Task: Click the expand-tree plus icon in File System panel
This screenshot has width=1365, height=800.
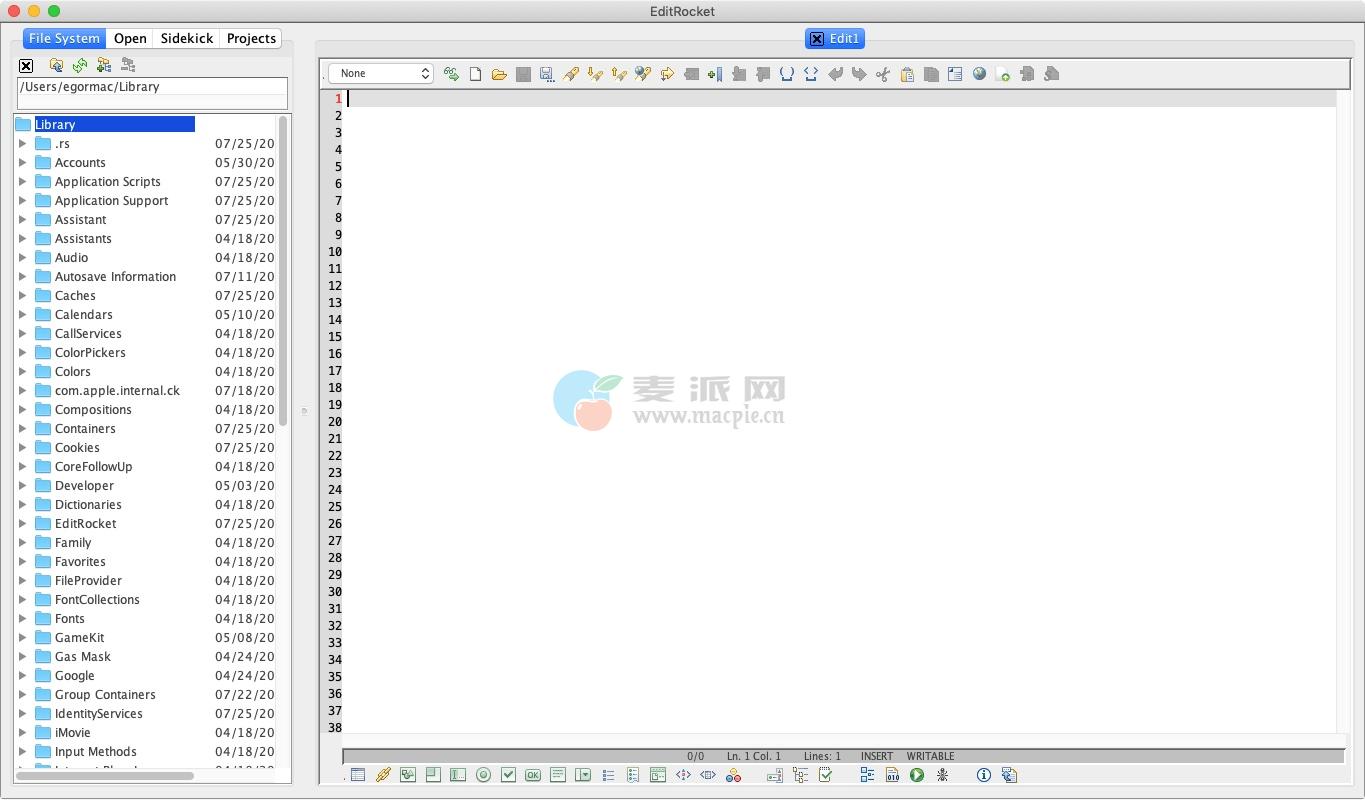Action: [x=104, y=65]
